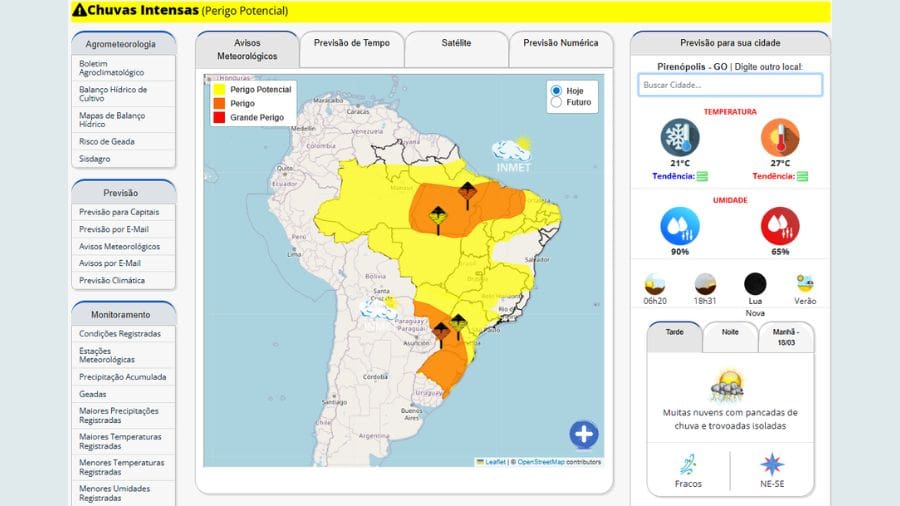Open the Previsão Numérica tab

coord(561,49)
